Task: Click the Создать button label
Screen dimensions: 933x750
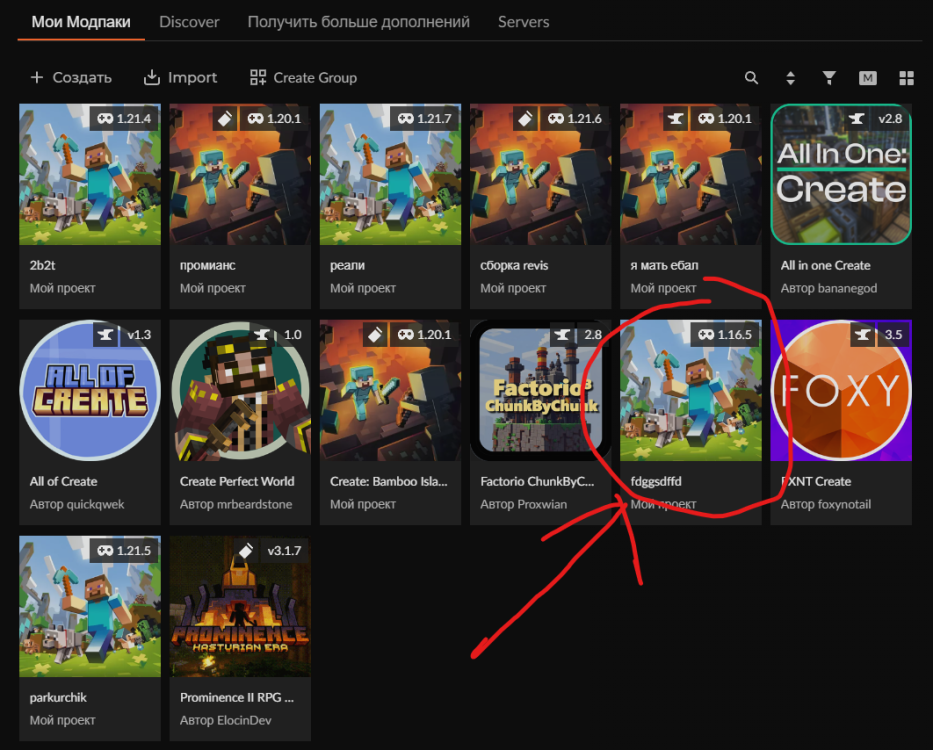Action: pos(82,77)
